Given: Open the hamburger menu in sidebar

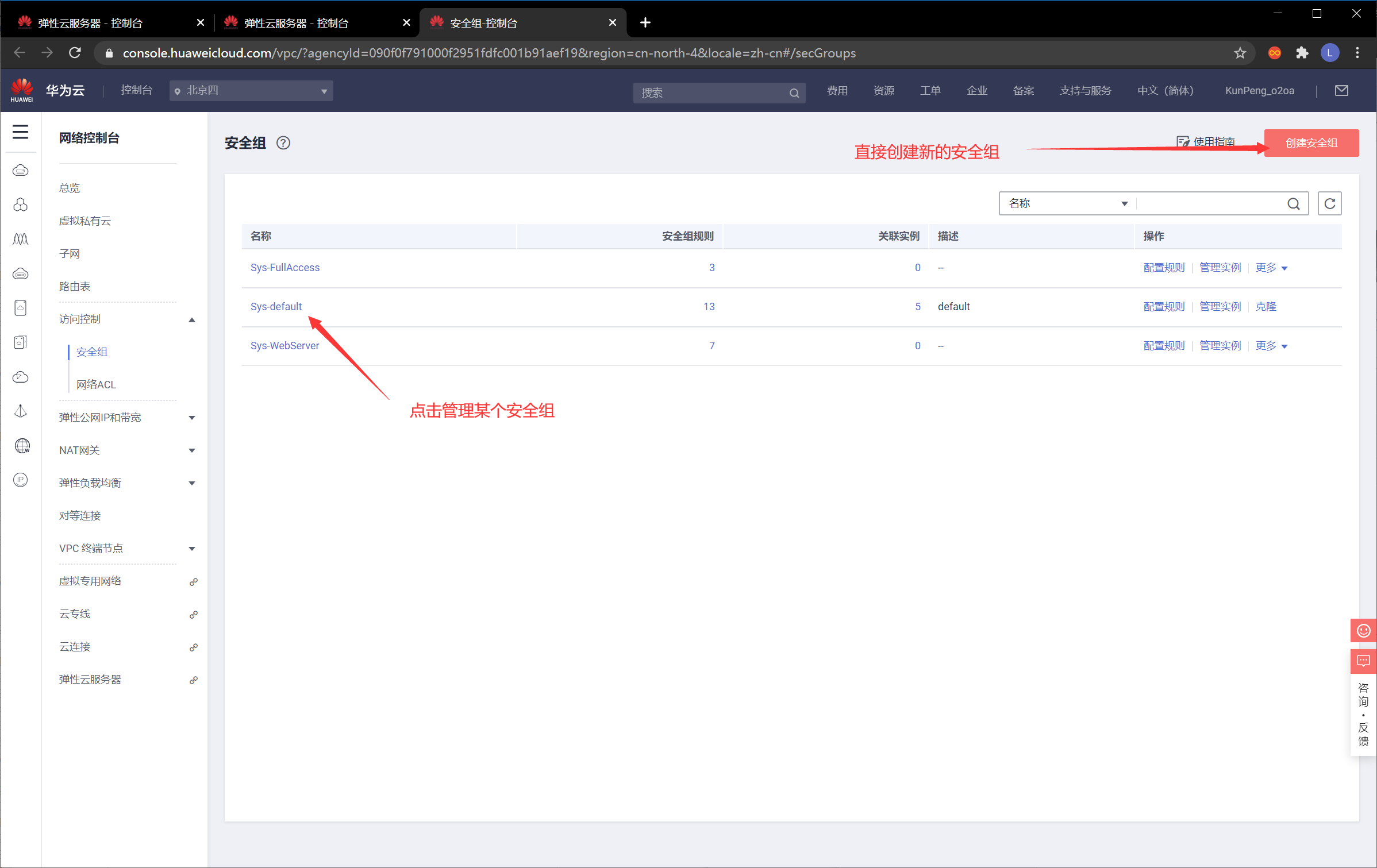Looking at the screenshot, I should click(21, 132).
